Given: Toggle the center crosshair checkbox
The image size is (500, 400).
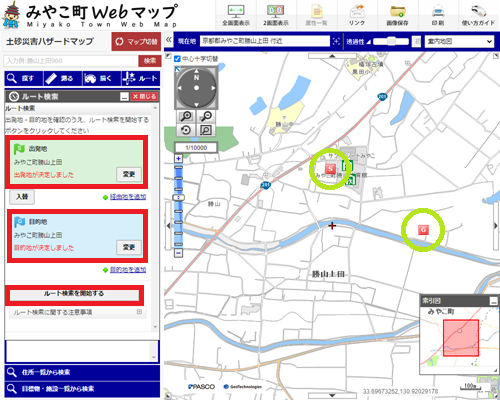Looking at the screenshot, I should (177, 59).
